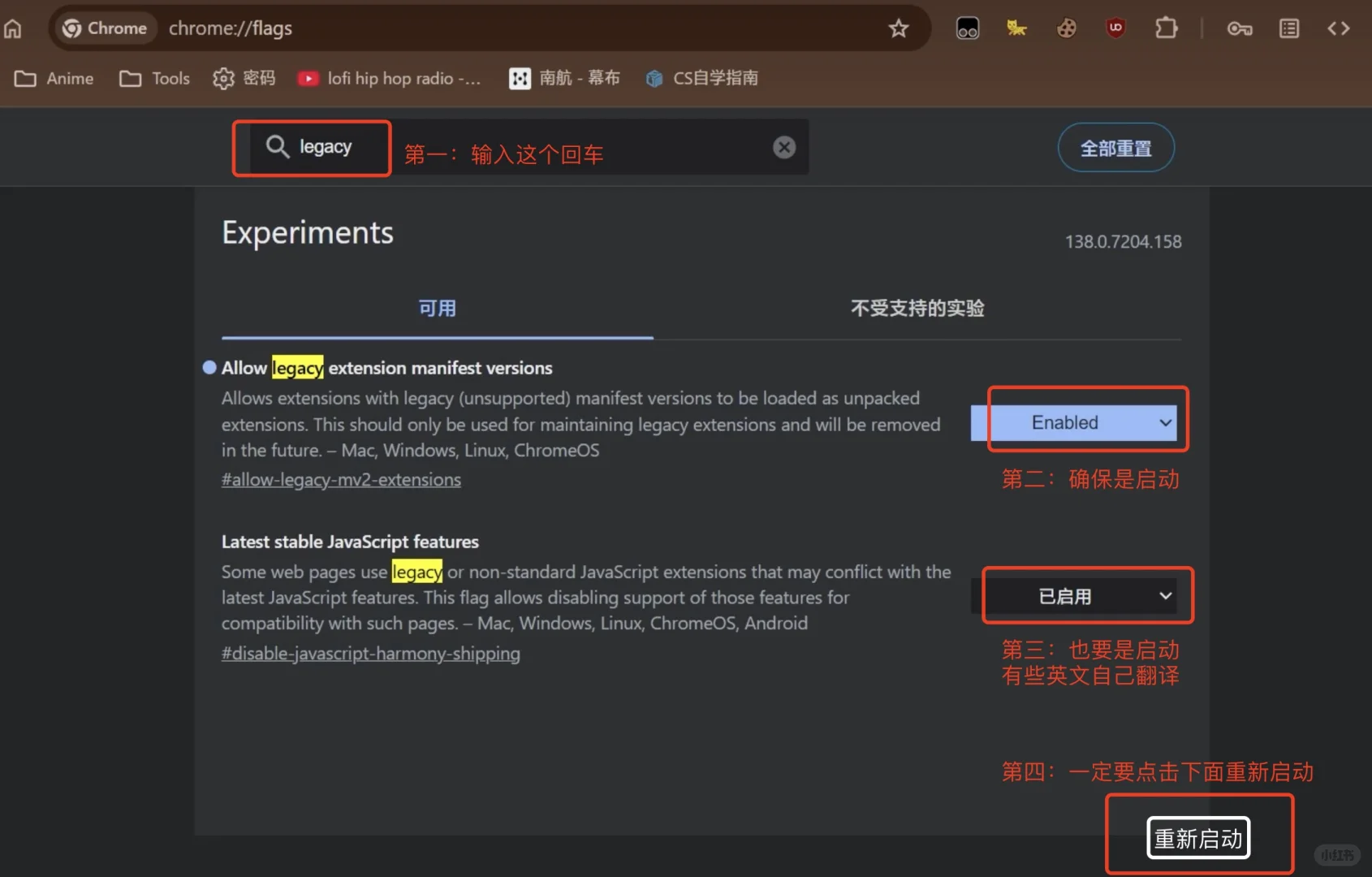This screenshot has height=877, width=1372.
Task: Open the Extensions puzzle piece icon
Action: pyautogui.click(x=1167, y=28)
